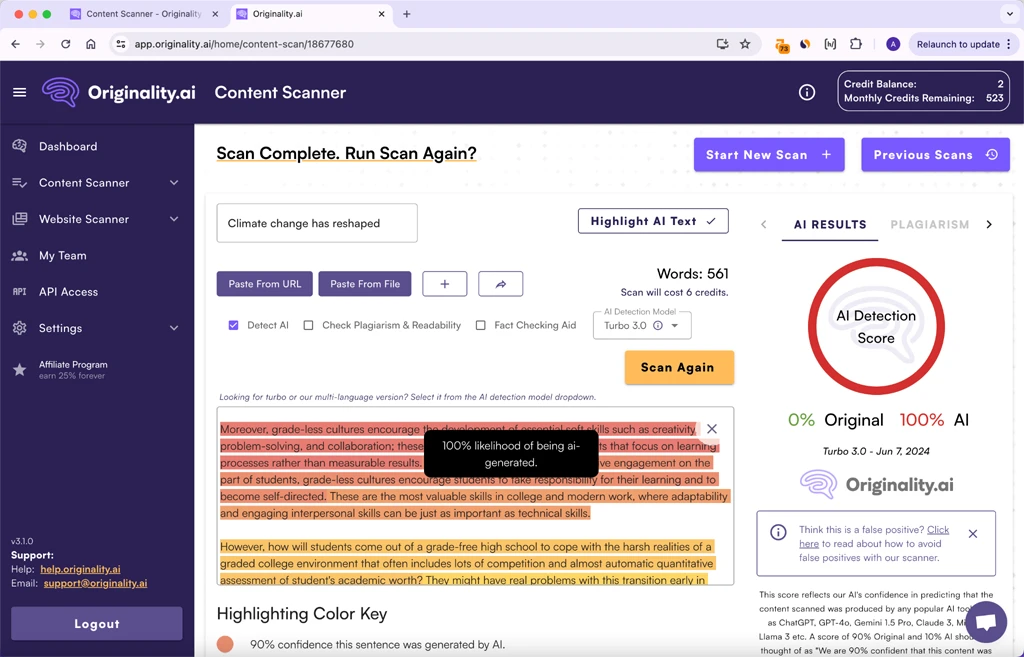Viewport: 1024px width, 657px height.
Task: Enable the Fact Checking Aid checkbox
Action: click(481, 325)
